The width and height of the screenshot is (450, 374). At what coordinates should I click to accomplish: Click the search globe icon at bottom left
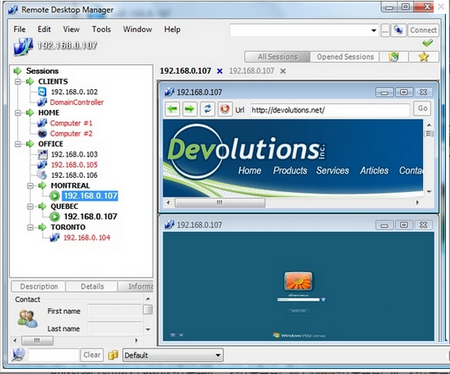click(x=18, y=355)
